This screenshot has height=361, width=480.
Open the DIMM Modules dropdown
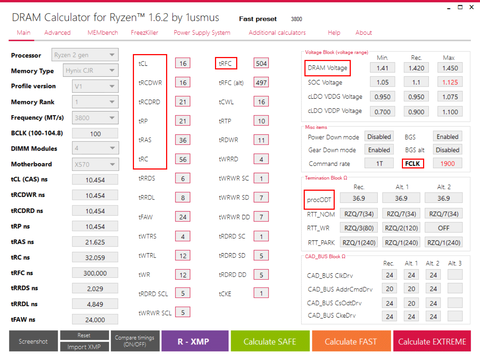pyautogui.click(x=95, y=148)
